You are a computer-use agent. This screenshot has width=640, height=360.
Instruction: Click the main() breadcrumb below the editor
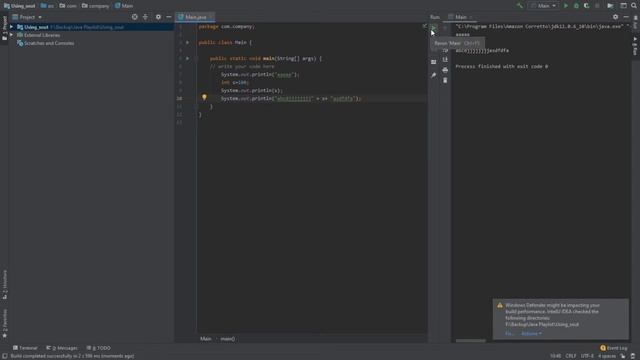point(228,339)
